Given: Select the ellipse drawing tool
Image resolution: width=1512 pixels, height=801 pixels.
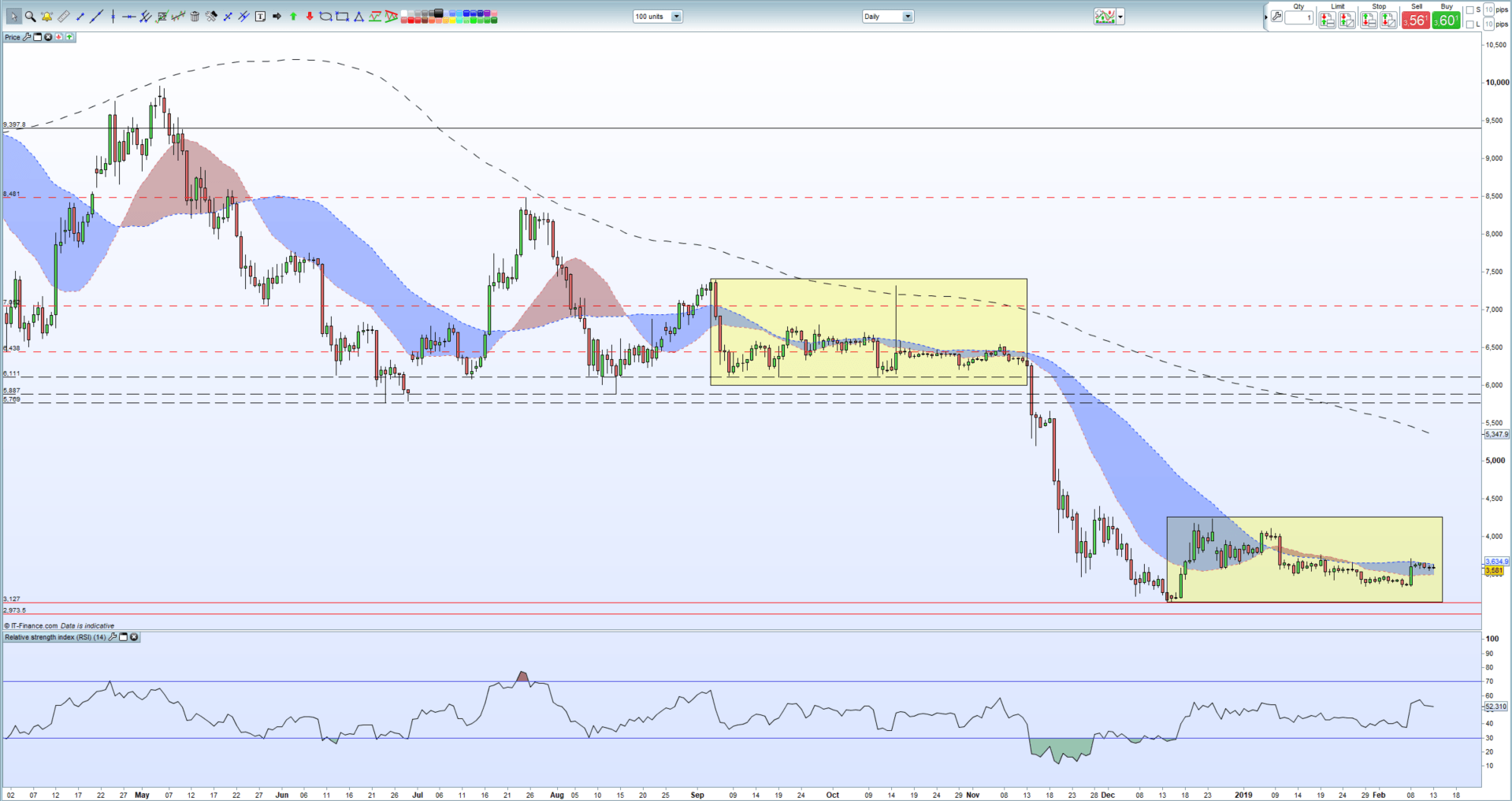Looking at the screenshot, I should coord(325,17).
